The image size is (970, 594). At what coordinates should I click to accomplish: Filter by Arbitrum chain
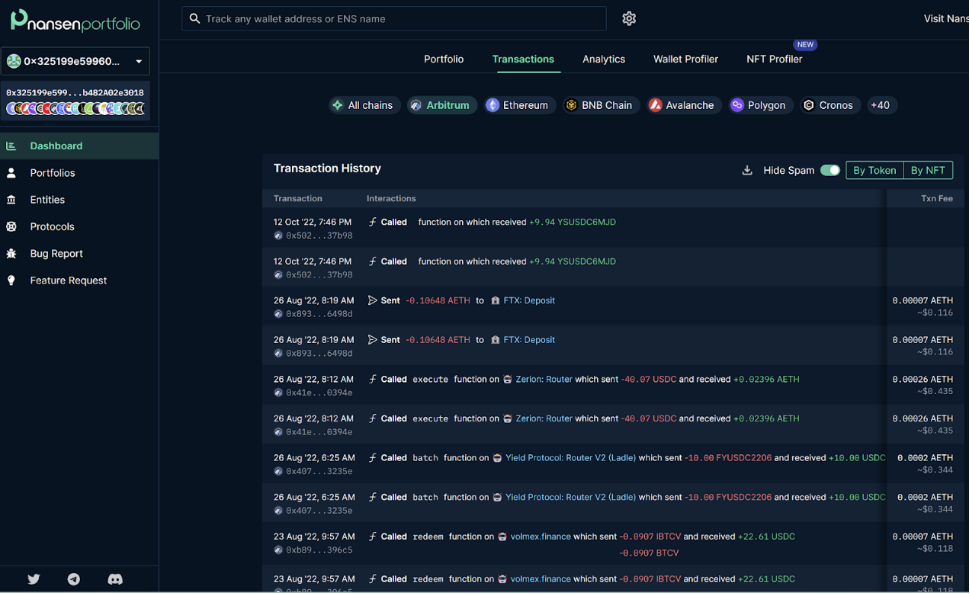click(x=442, y=105)
